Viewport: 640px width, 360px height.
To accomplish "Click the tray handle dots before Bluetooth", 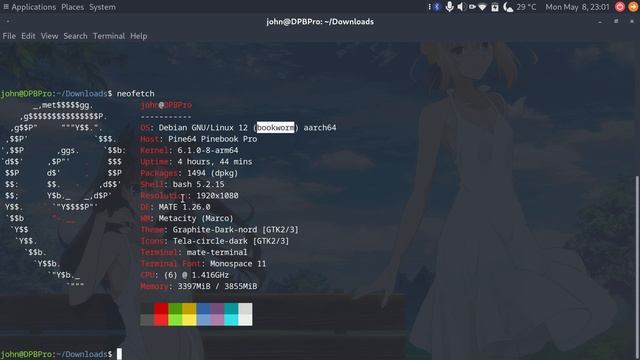I will (x=429, y=7).
